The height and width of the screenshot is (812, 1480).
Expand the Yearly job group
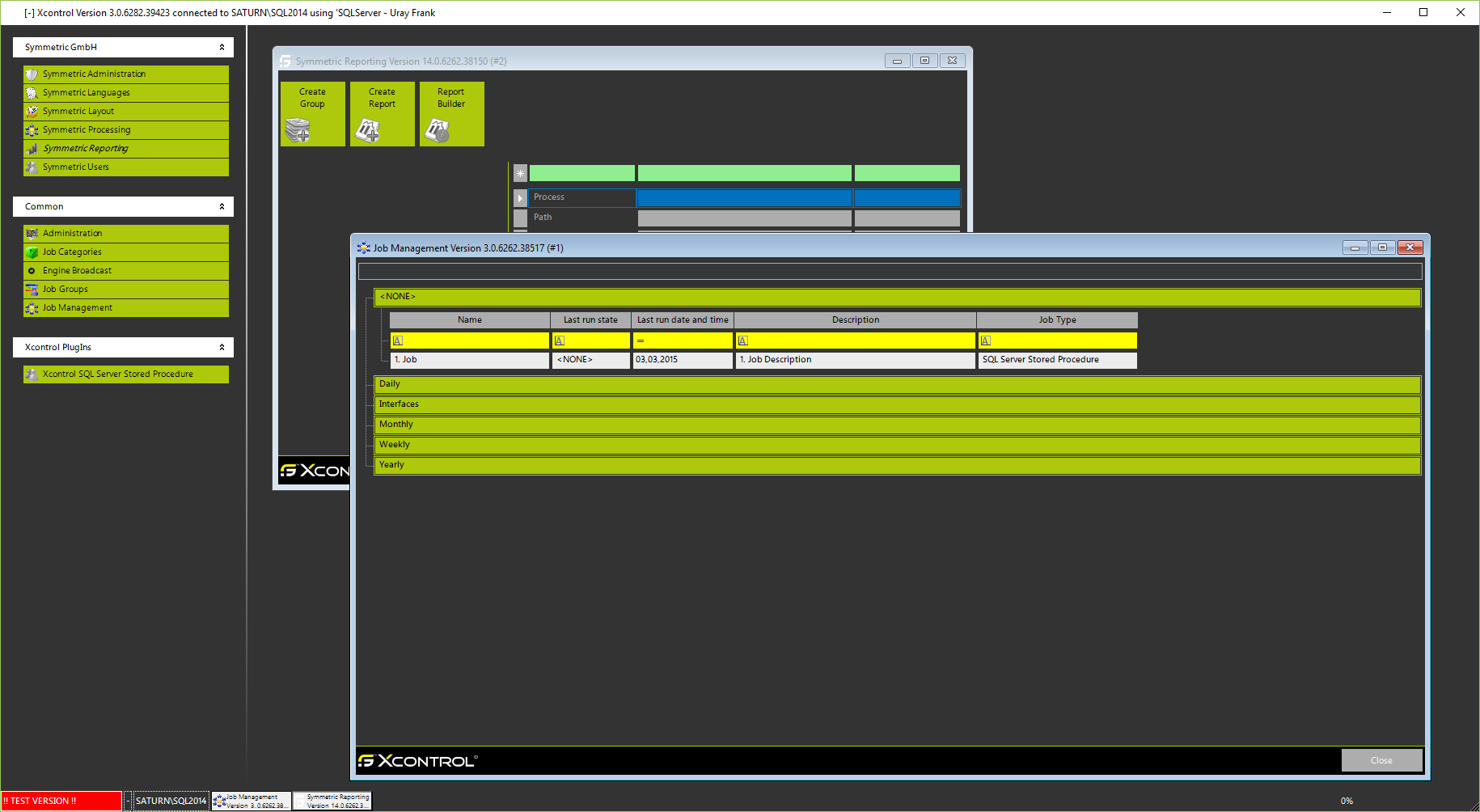click(898, 465)
